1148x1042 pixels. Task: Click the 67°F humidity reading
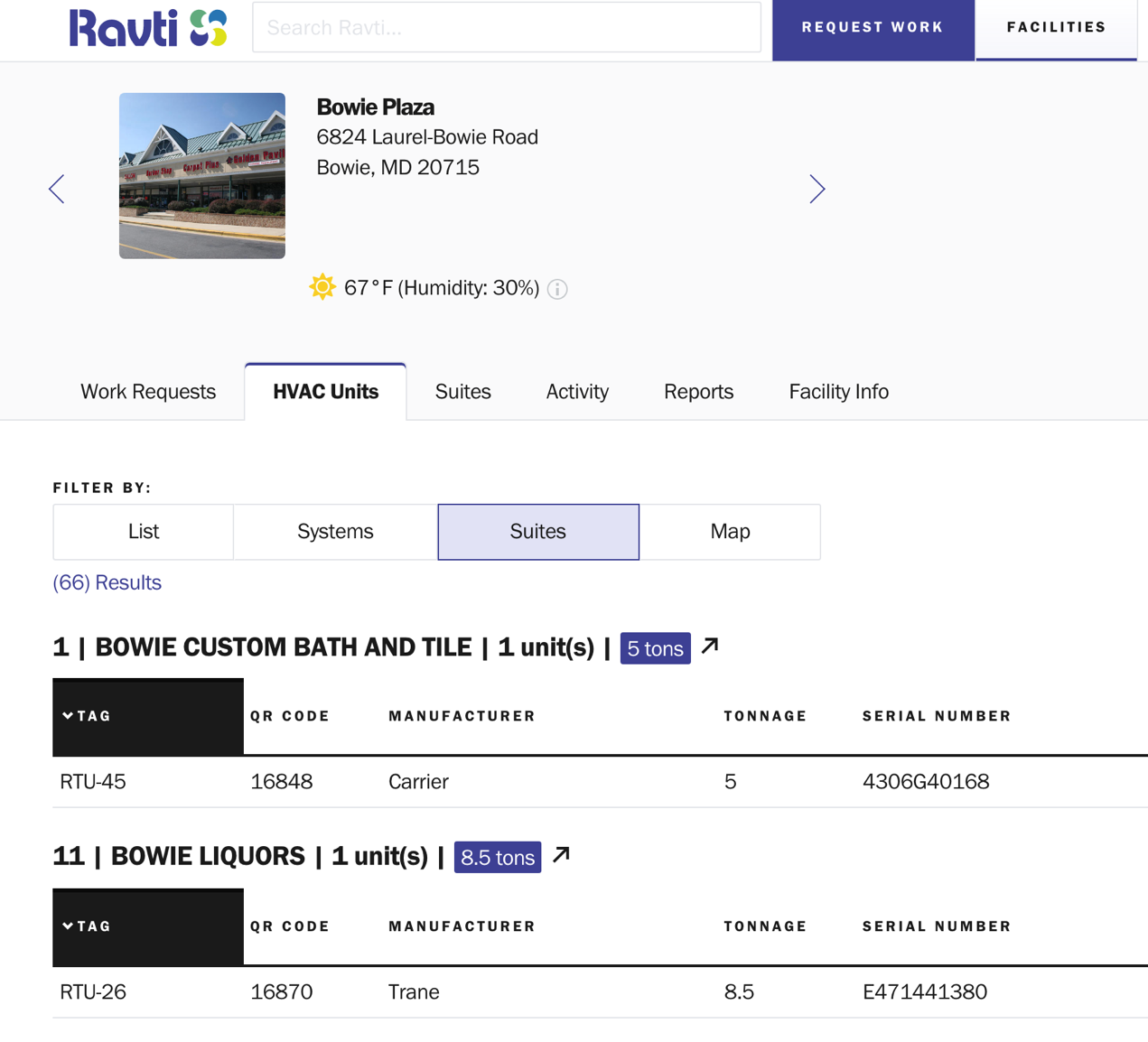442,288
